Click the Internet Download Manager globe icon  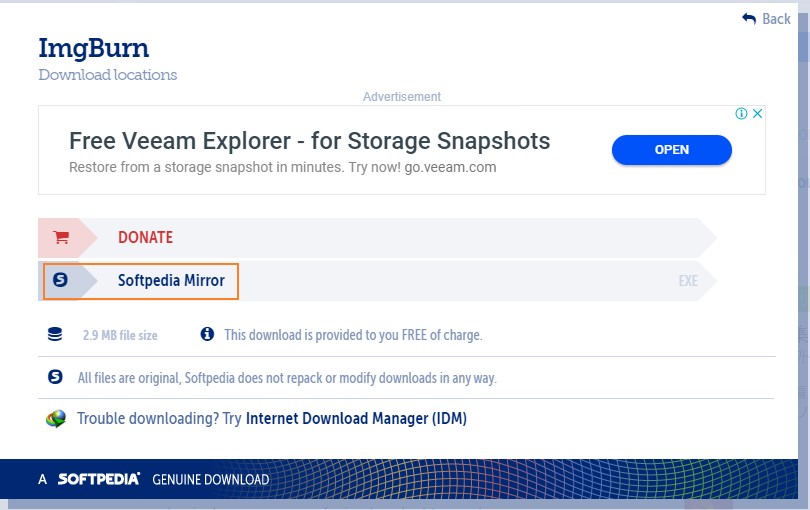(x=56, y=418)
